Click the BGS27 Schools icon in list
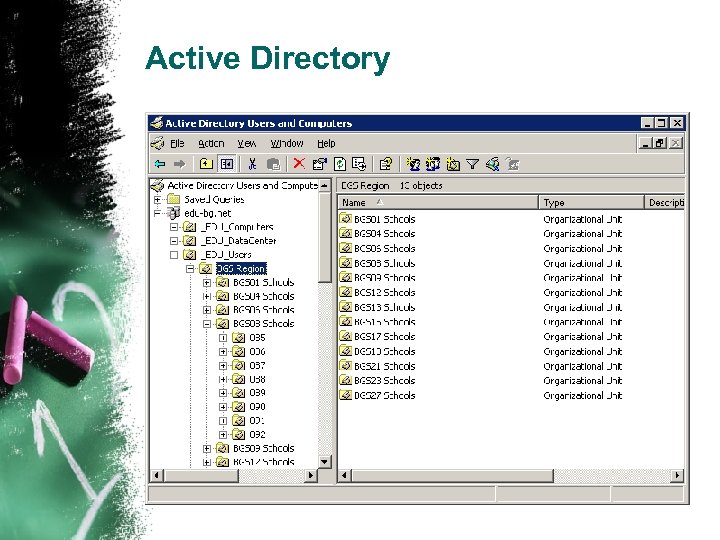 coord(345,395)
